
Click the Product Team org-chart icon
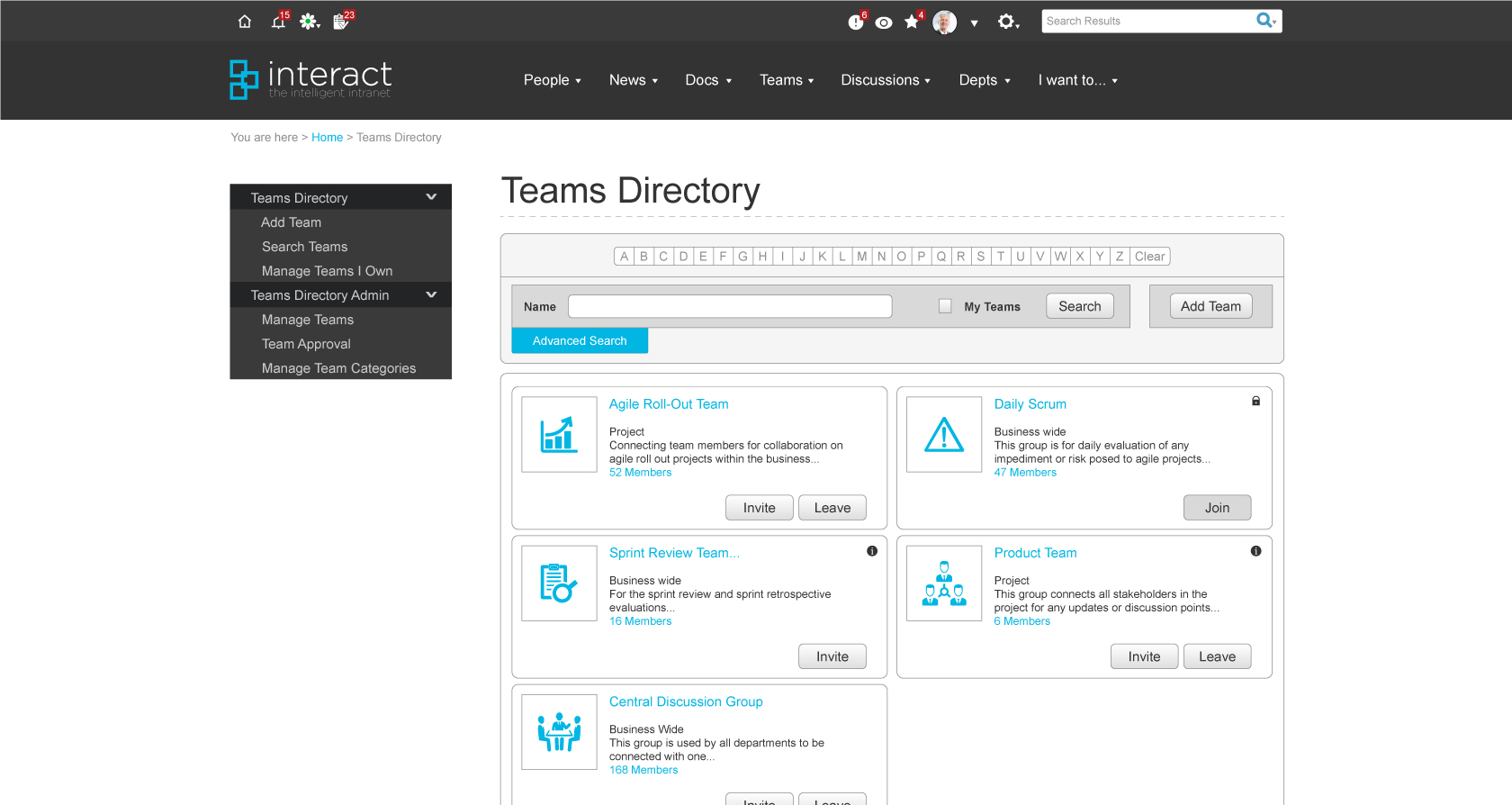944,583
